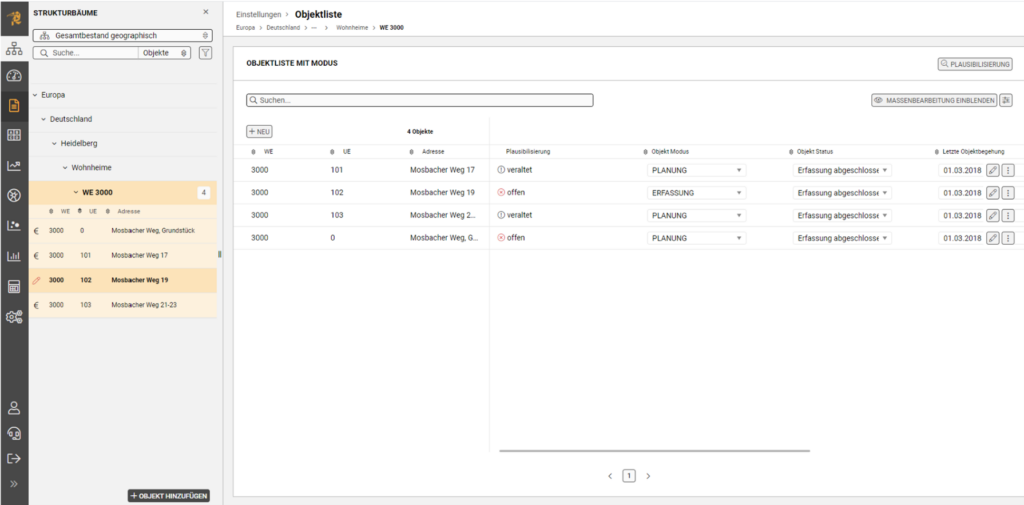Click the Objekt hinzufügen button
The width and height of the screenshot is (1024, 505).
[169, 495]
